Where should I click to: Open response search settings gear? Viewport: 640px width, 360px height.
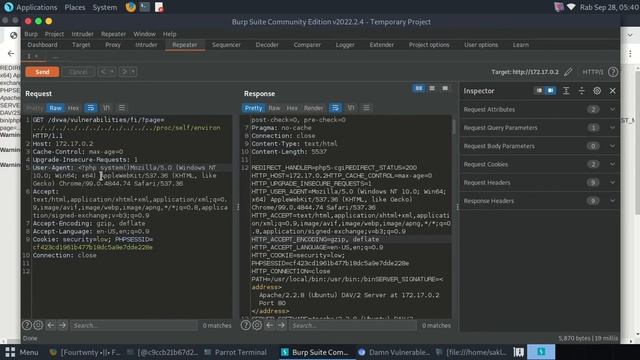(257, 325)
